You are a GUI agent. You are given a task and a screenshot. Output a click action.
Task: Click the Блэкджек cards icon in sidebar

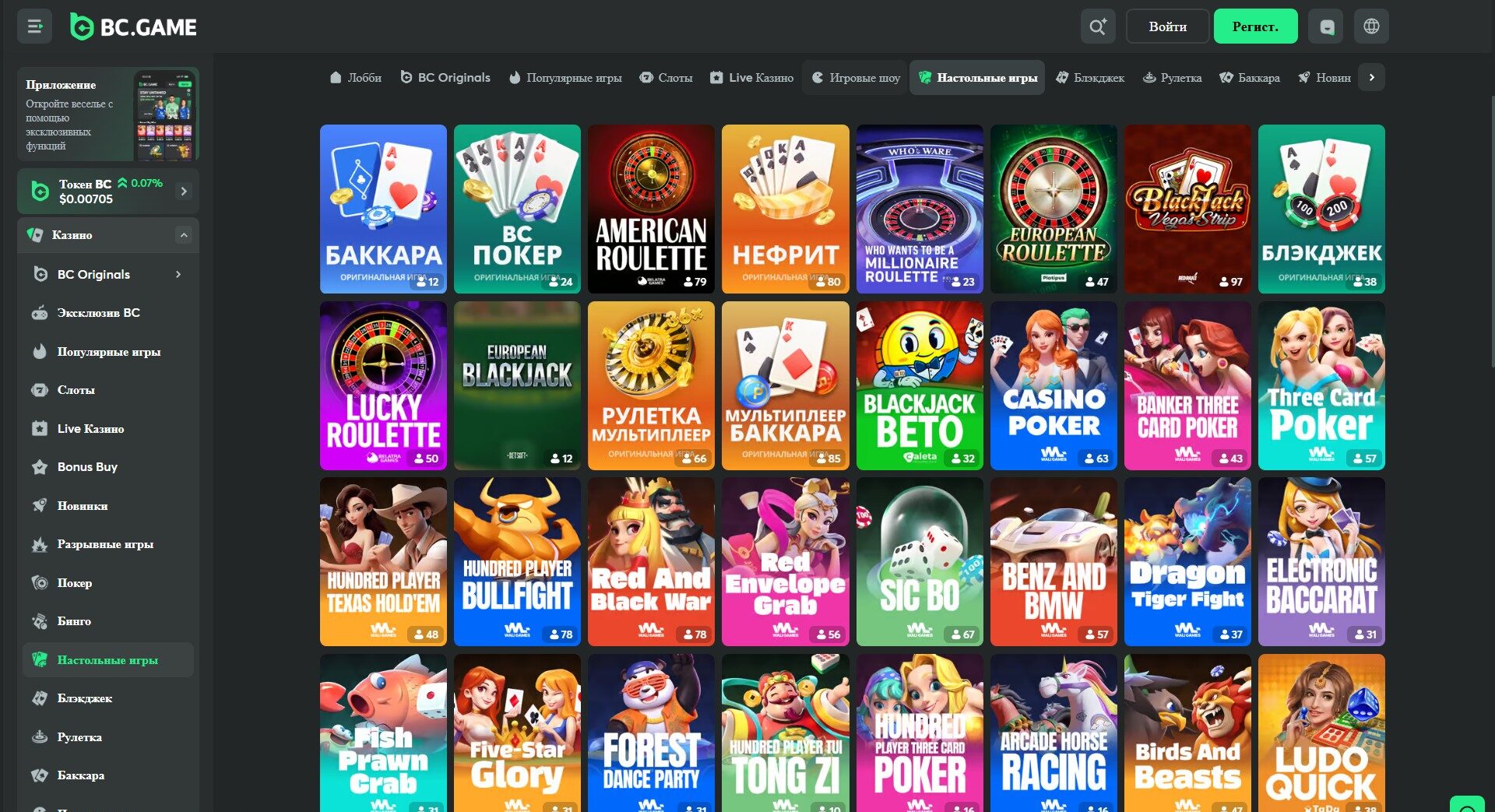[x=40, y=698]
